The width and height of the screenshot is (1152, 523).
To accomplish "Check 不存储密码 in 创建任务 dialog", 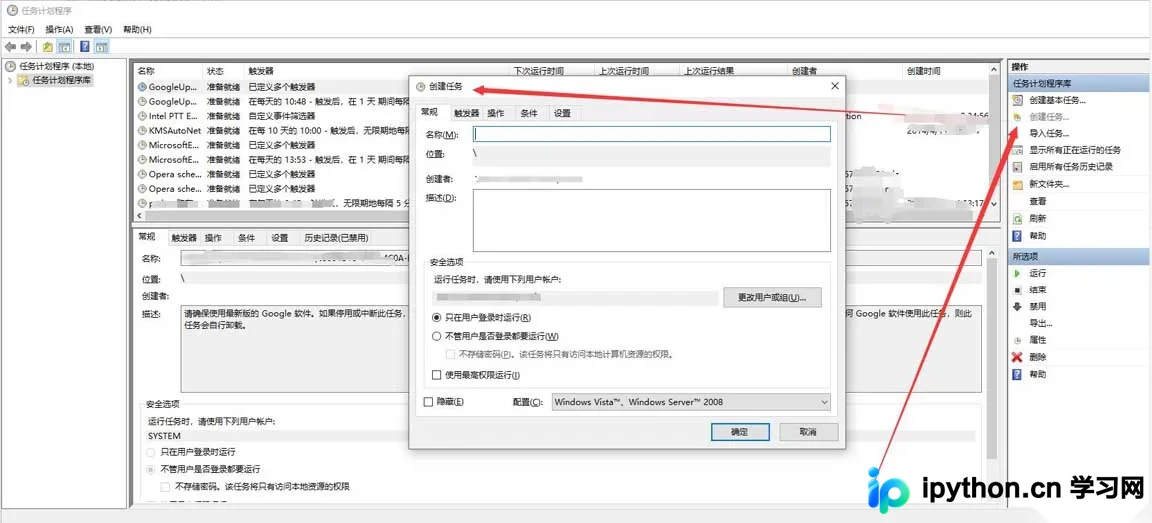I will [450, 354].
